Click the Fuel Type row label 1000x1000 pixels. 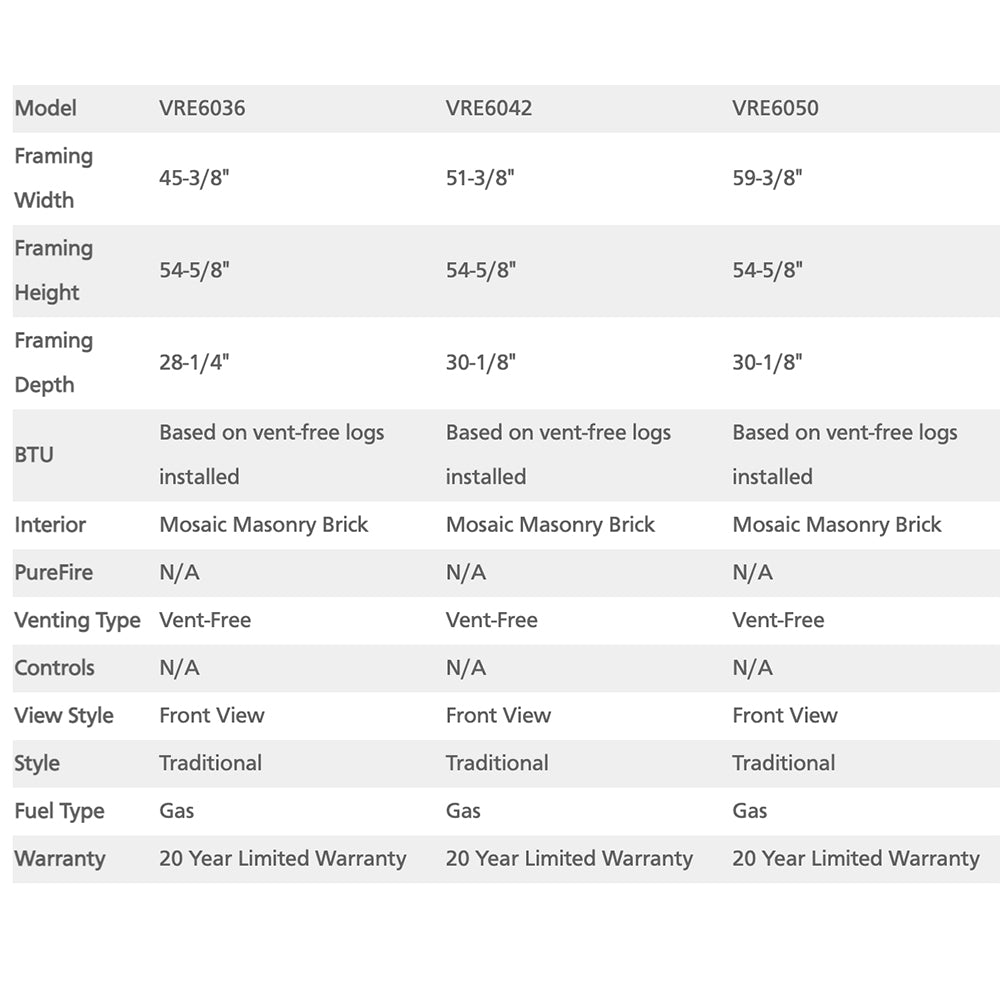click(59, 811)
